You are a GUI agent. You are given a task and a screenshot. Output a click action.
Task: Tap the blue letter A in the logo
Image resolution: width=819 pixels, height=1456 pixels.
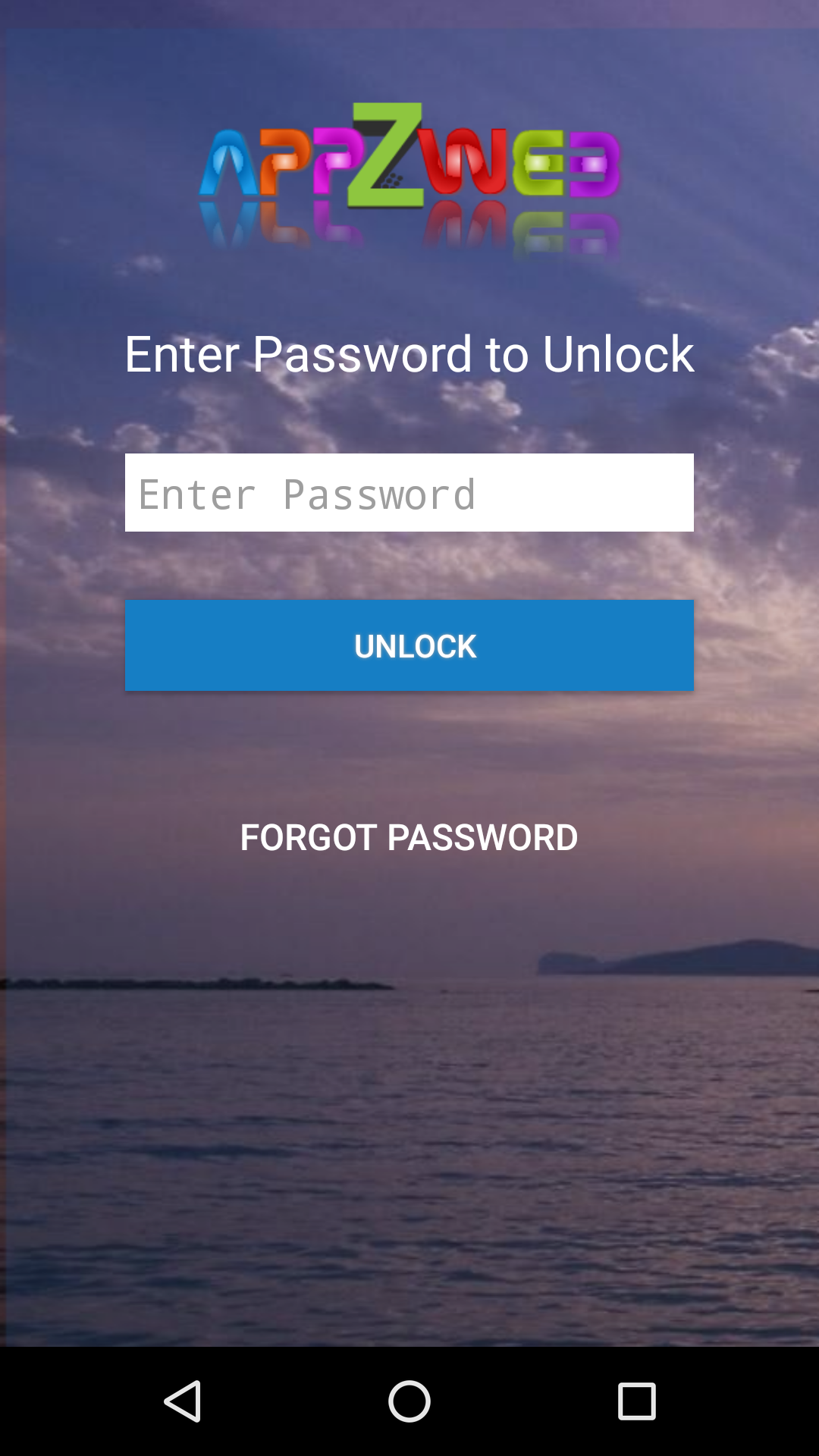[228, 162]
